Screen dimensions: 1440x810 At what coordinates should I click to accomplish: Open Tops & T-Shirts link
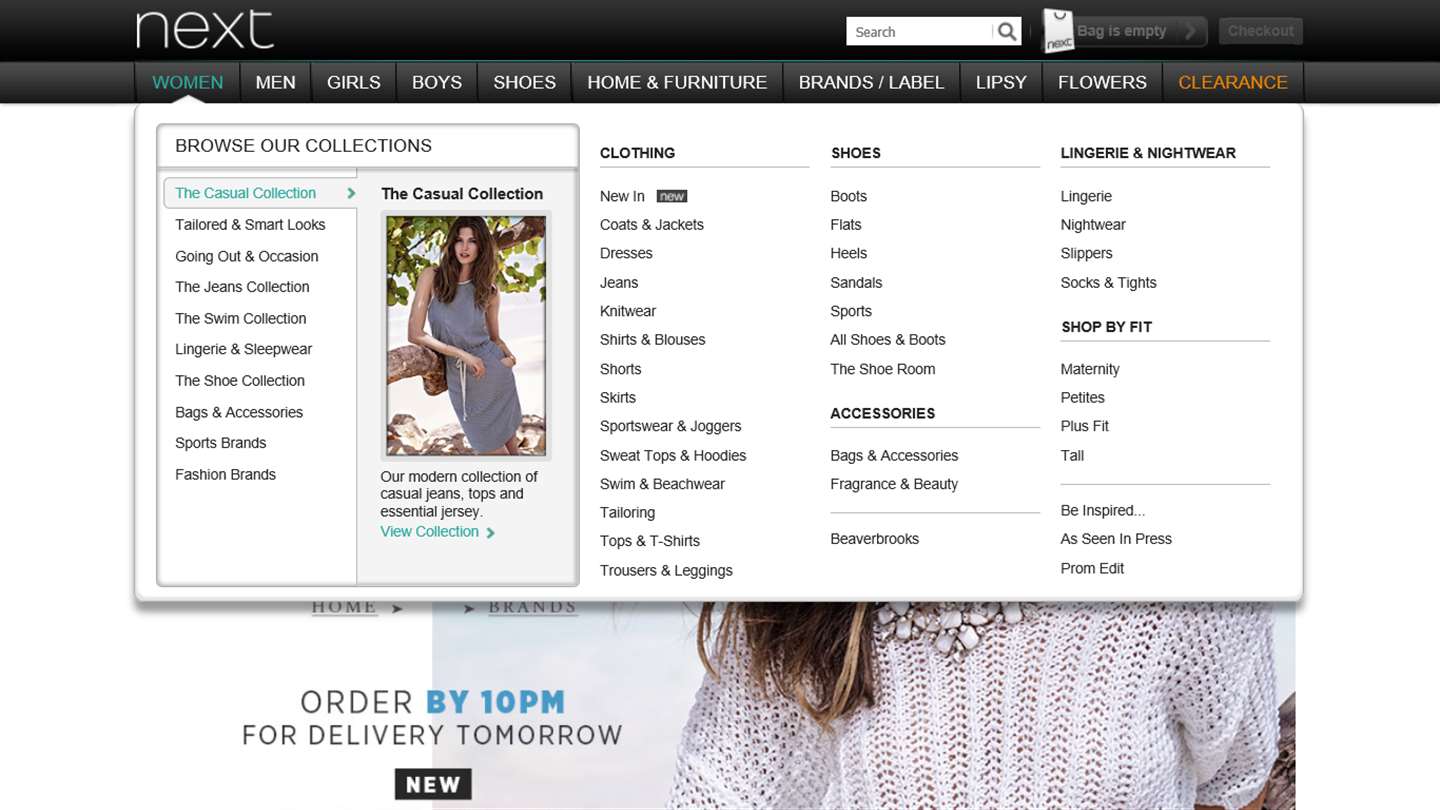pyautogui.click(x=650, y=541)
